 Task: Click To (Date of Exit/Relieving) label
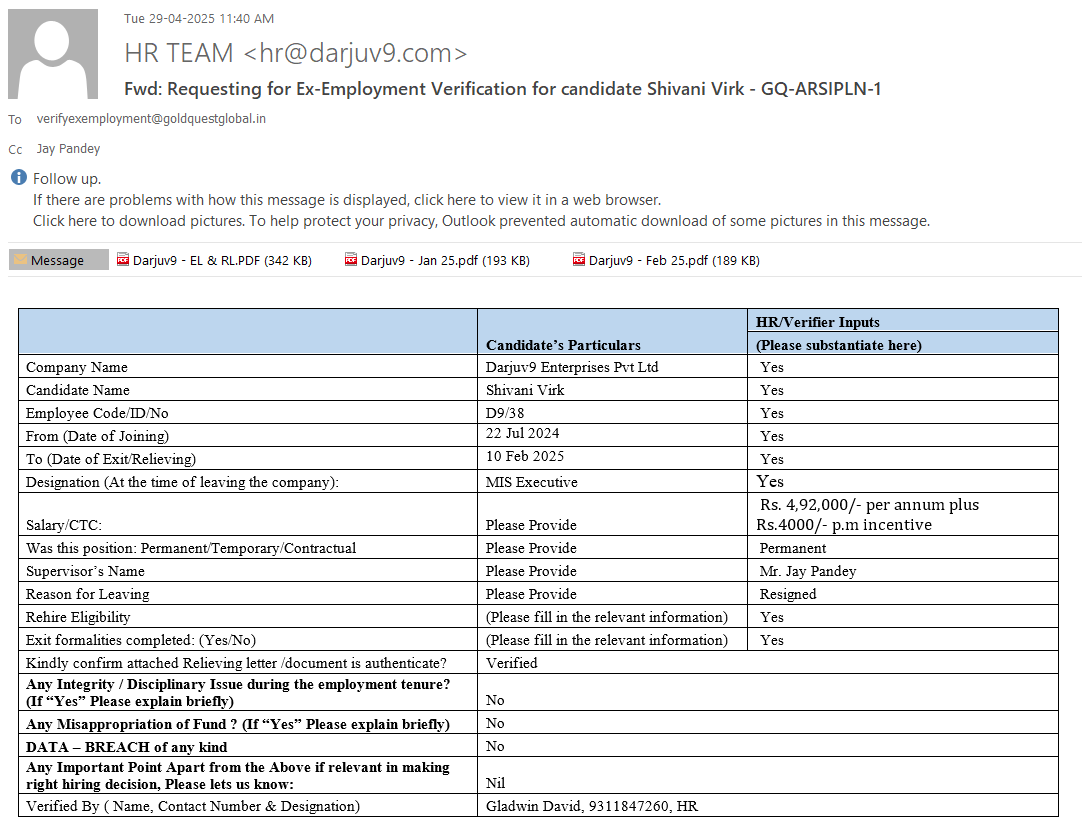[x=111, y=459]
